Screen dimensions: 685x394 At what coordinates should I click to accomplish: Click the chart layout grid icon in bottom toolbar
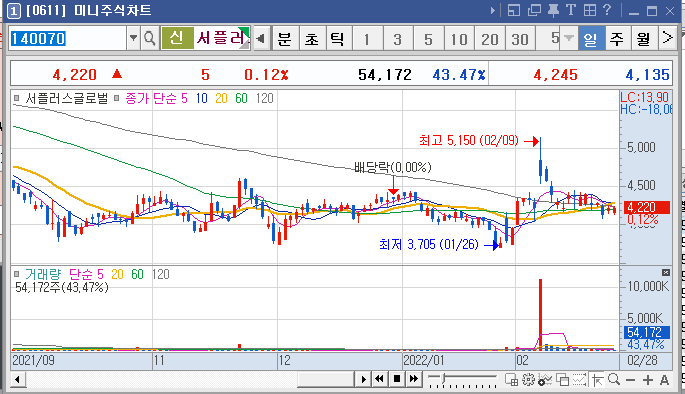point(511,380)
